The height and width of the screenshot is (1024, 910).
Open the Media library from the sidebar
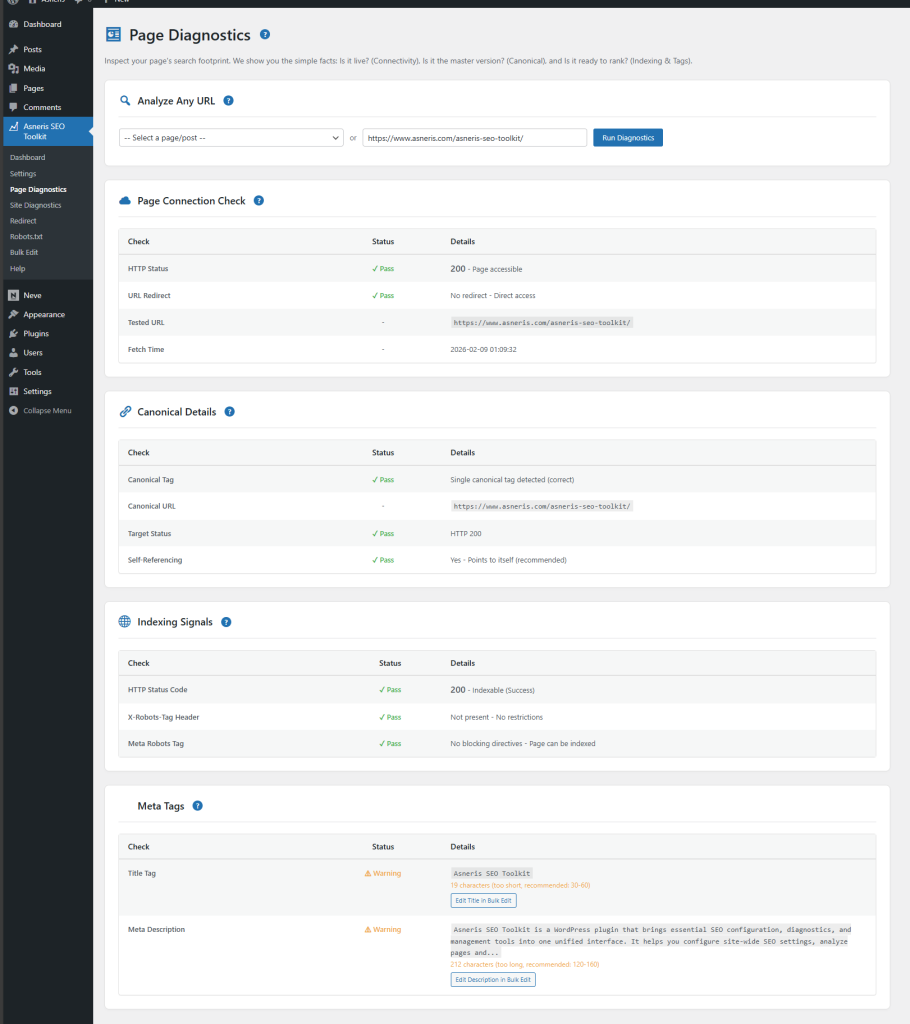coord(35,68)
